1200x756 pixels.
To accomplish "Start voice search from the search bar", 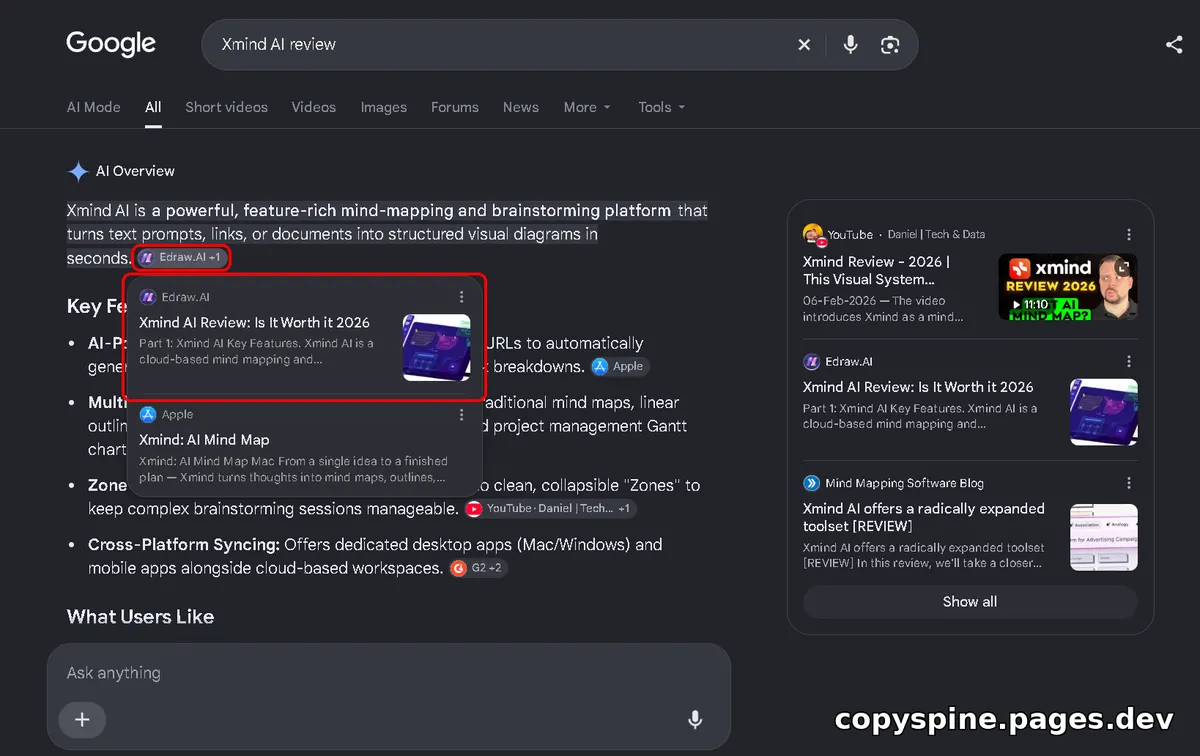I will tap(850, 45).
